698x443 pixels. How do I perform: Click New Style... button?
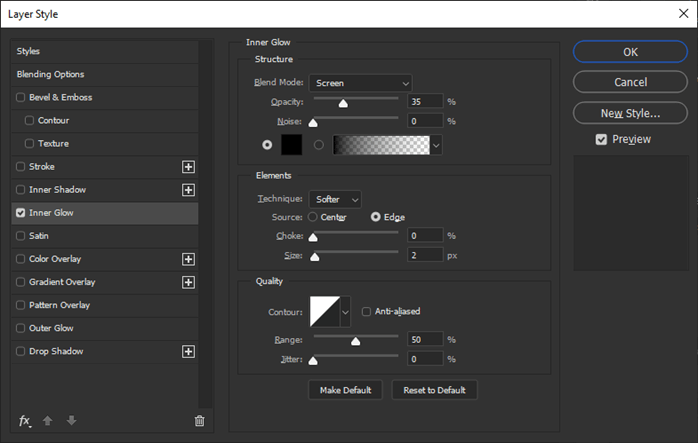(630, 113)
